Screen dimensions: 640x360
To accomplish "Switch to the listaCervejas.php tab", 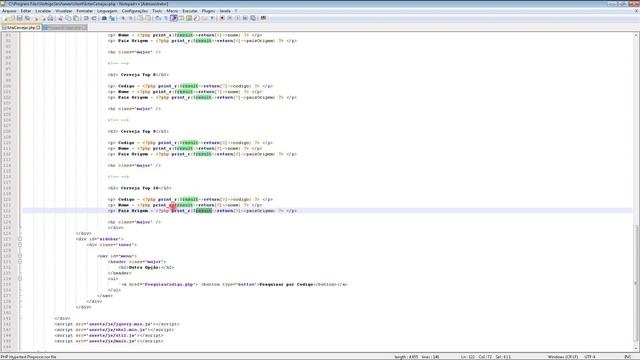I will [20, 28].
